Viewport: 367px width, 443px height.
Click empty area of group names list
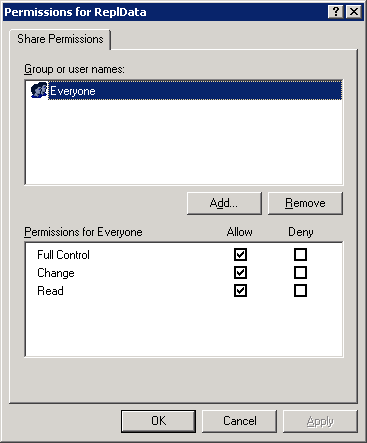point(183,142)
